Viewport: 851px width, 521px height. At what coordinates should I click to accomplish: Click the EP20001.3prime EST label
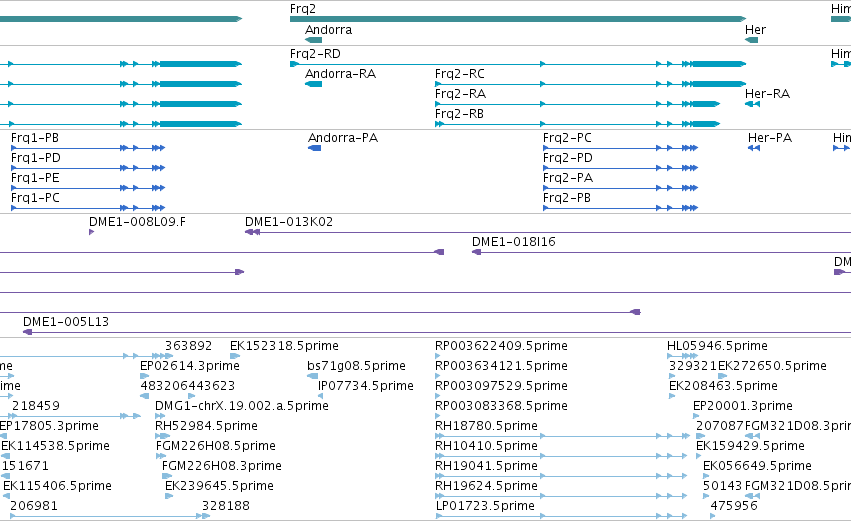(x=742, y=406)
